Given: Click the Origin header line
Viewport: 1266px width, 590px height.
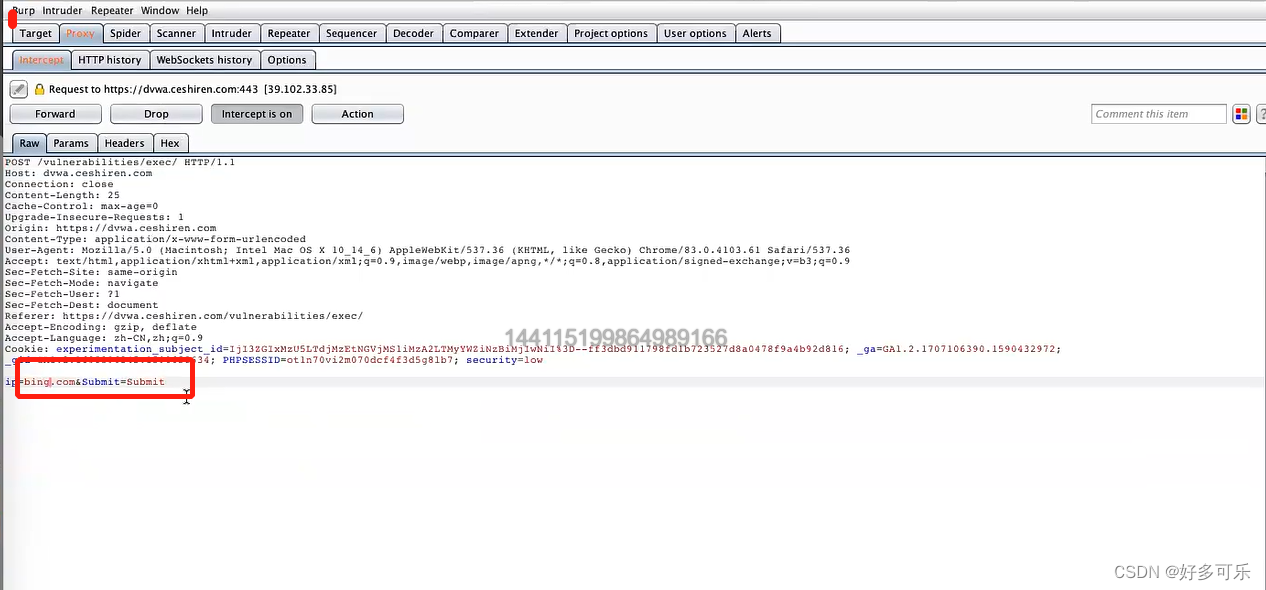Looking at the screenshot, I should 110,228.
